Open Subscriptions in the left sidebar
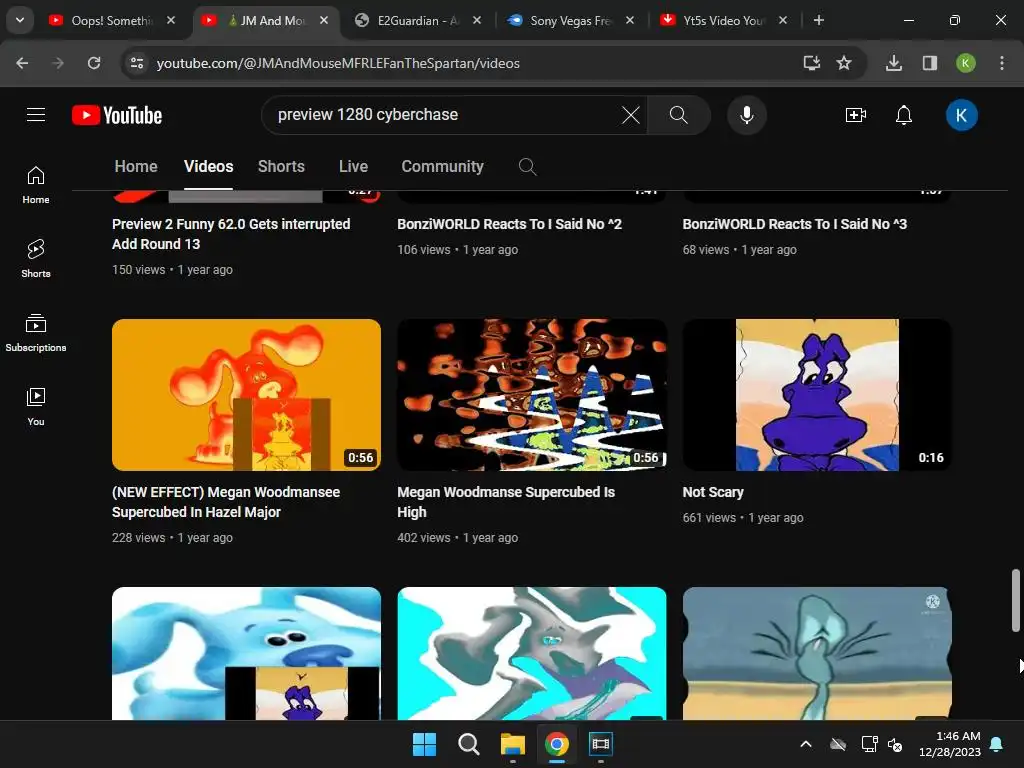The width and height of the screenshot is (1024, 768). (x=36, y=333)
